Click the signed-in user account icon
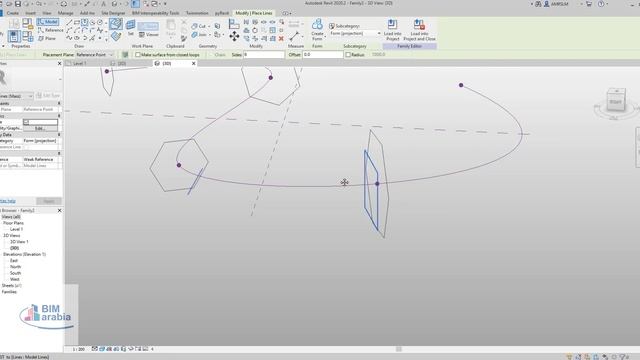640x360 pixels. (x=547, y=4)
